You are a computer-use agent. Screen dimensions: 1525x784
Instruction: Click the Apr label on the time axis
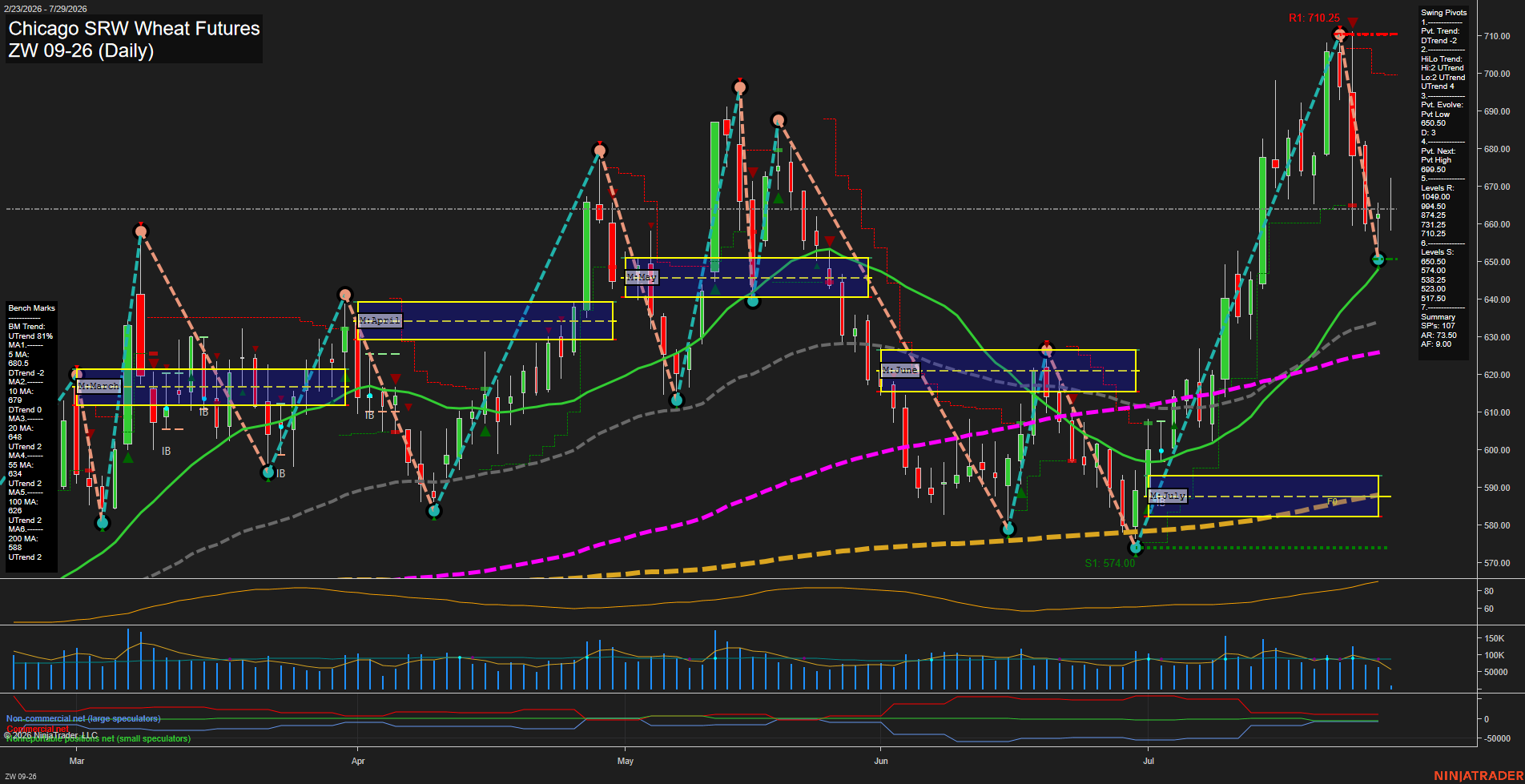pyautogui.click(x=358, y=761)
